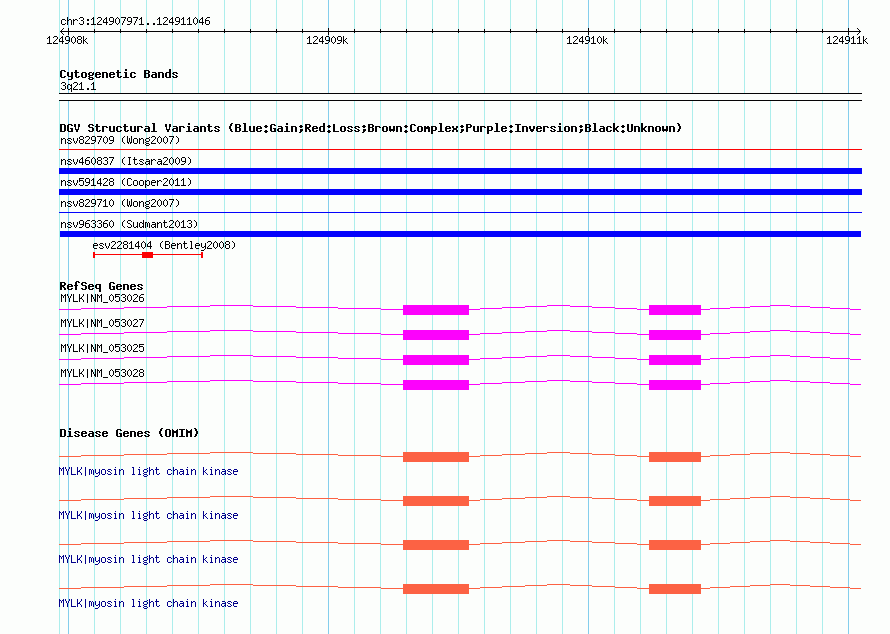890x634 pixels.
Task: Click the MYLK|NM_053026 transcript label
Action: click(x=102, y=299)
